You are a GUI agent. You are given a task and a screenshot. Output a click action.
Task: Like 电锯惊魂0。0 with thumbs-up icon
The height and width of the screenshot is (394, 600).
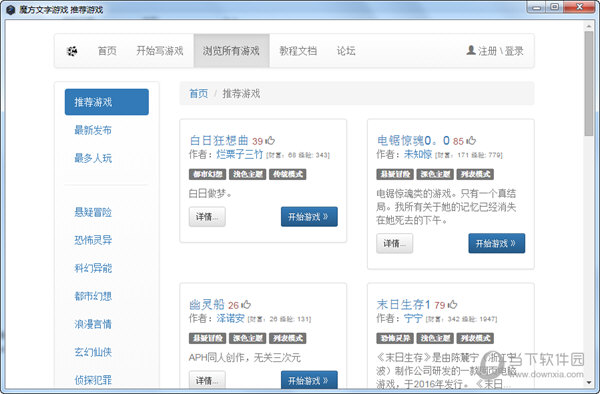(x=471, y=141)
